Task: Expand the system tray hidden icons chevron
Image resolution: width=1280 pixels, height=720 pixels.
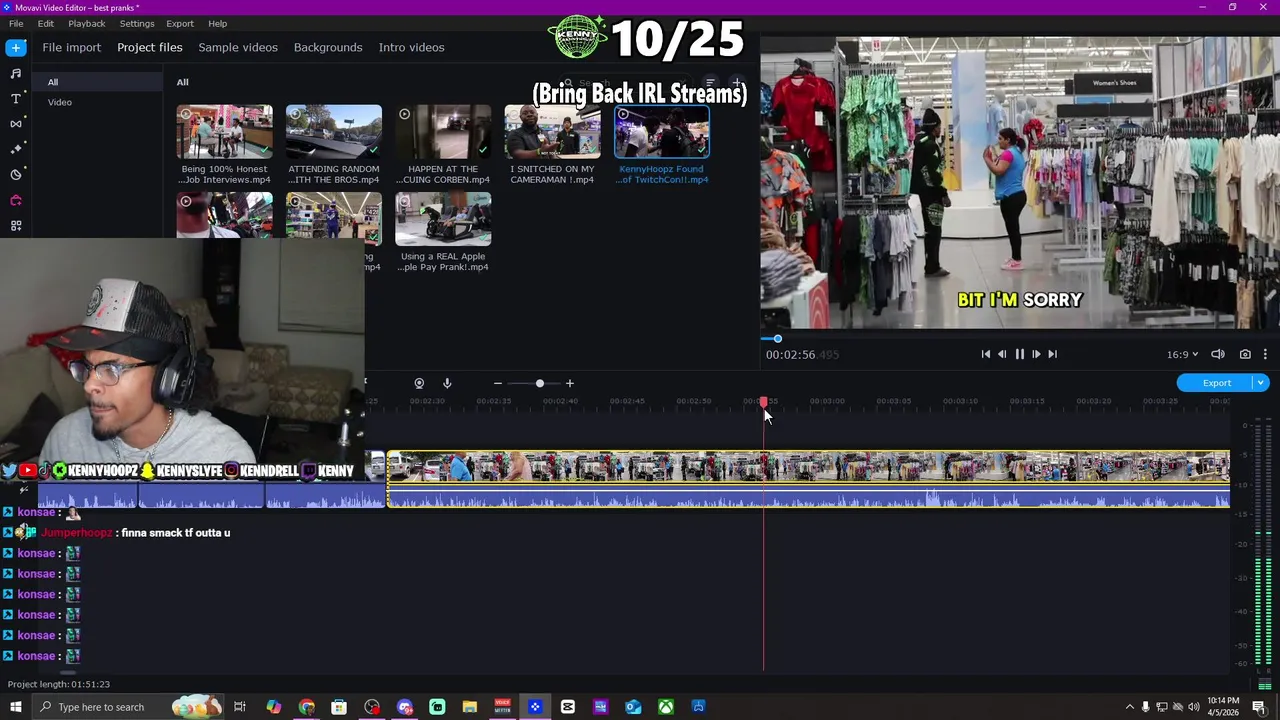Action: [1129, 707]
